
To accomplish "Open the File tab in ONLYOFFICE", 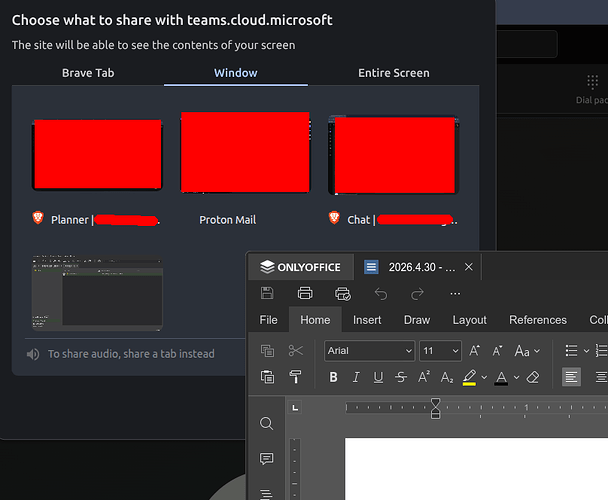I will tap(268, 320).
